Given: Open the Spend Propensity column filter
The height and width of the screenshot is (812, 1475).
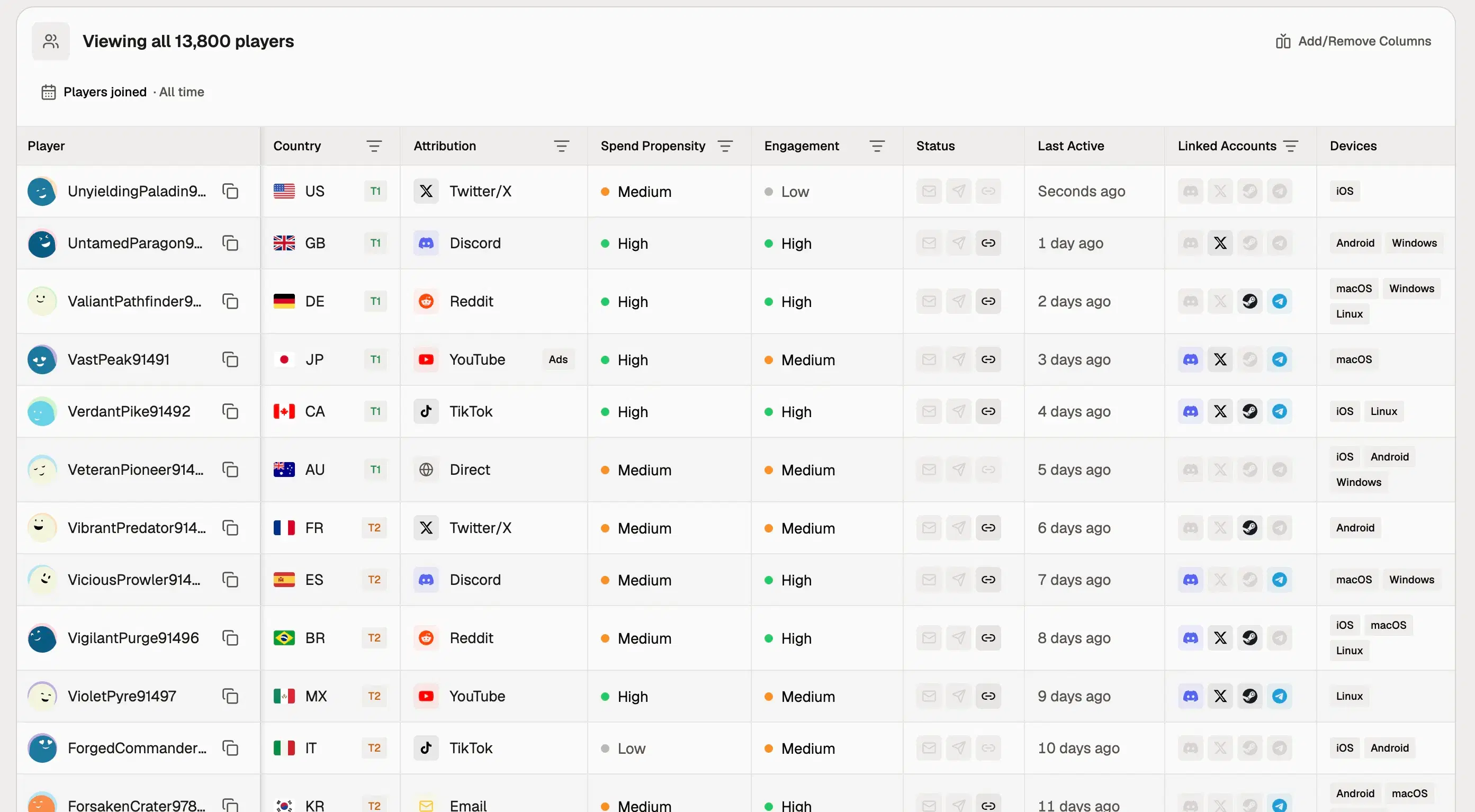Looking at the screenshot, I should coord(725,146).
